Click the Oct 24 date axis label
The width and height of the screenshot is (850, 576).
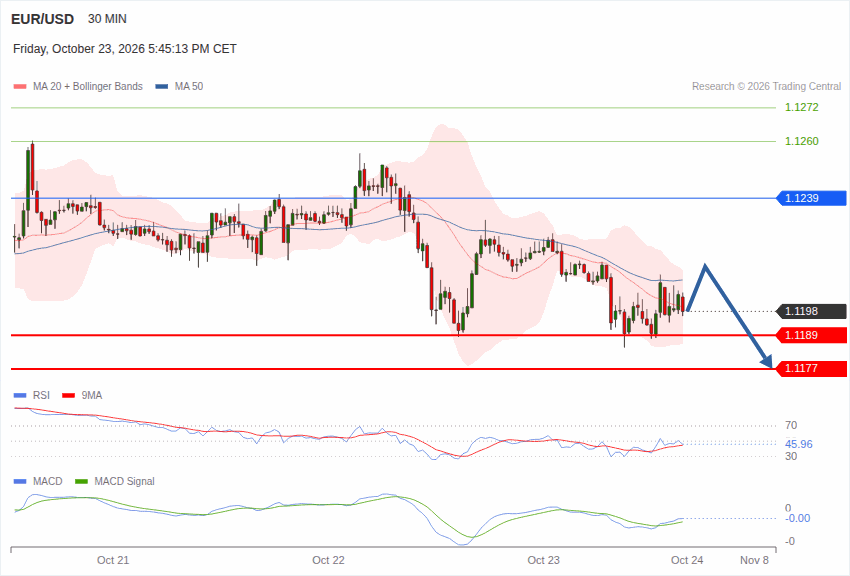click(687, 560)
